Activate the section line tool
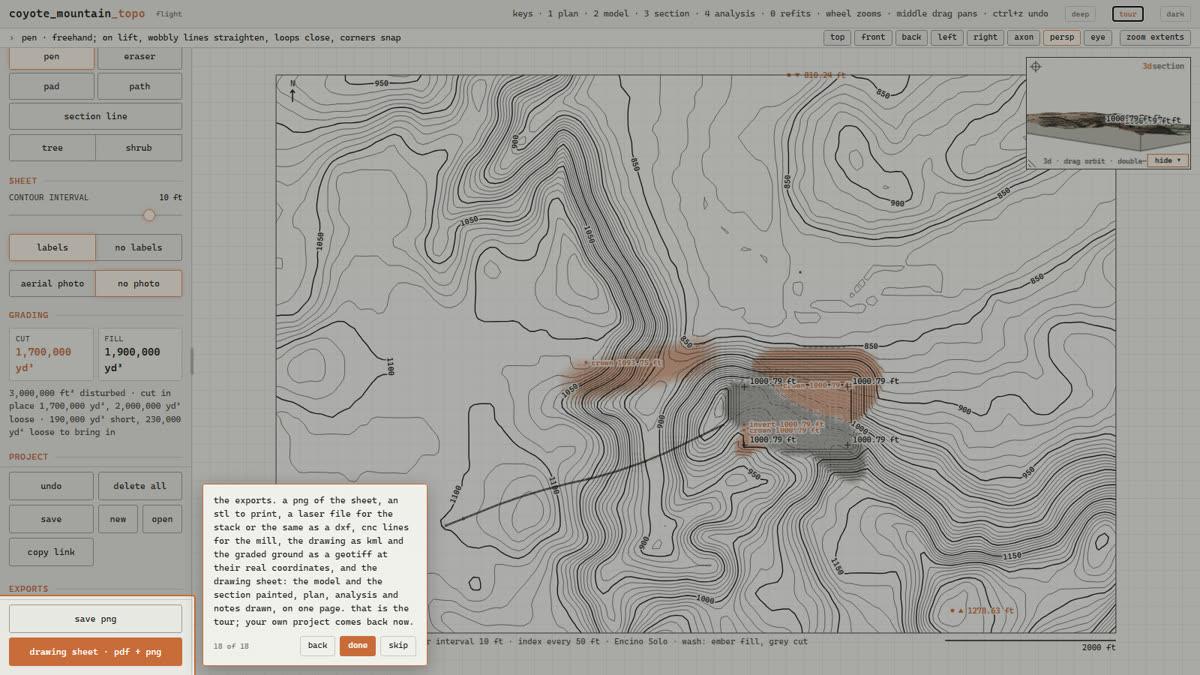Viewport: 1200px width, 675px height. point(95,116)
